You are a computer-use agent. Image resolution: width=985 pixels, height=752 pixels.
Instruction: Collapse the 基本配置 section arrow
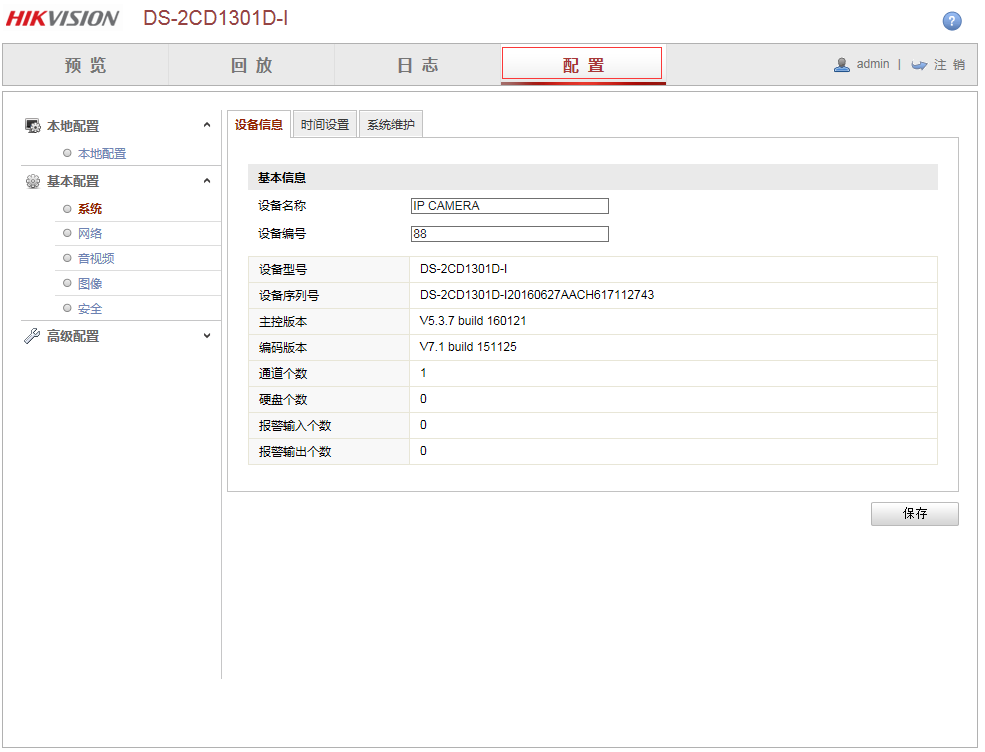207,181
